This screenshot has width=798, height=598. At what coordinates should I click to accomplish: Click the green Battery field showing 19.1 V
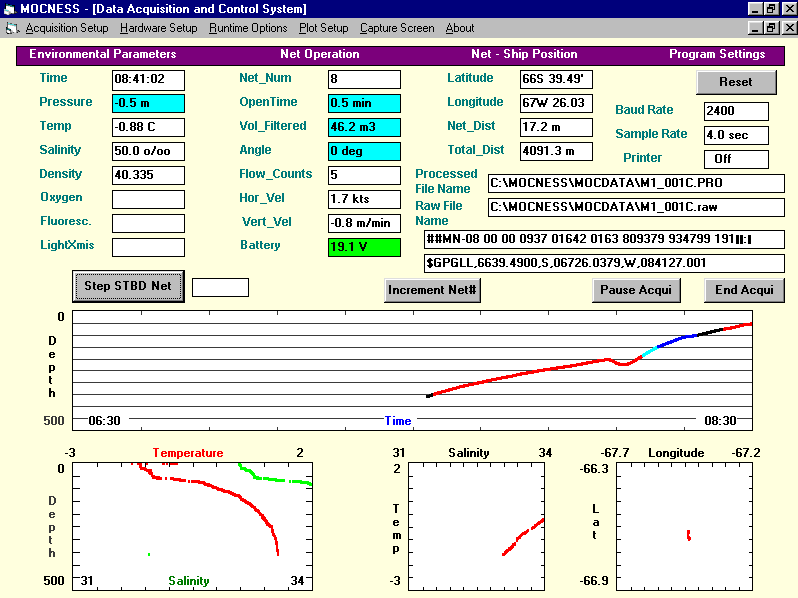click(x=364, y=247)
